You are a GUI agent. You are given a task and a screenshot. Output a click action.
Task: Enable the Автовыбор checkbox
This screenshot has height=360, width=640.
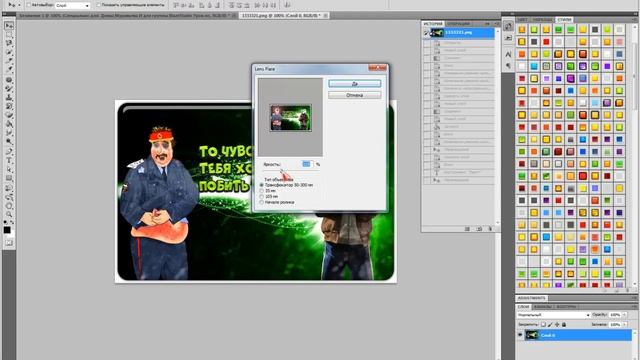(29, 5)
